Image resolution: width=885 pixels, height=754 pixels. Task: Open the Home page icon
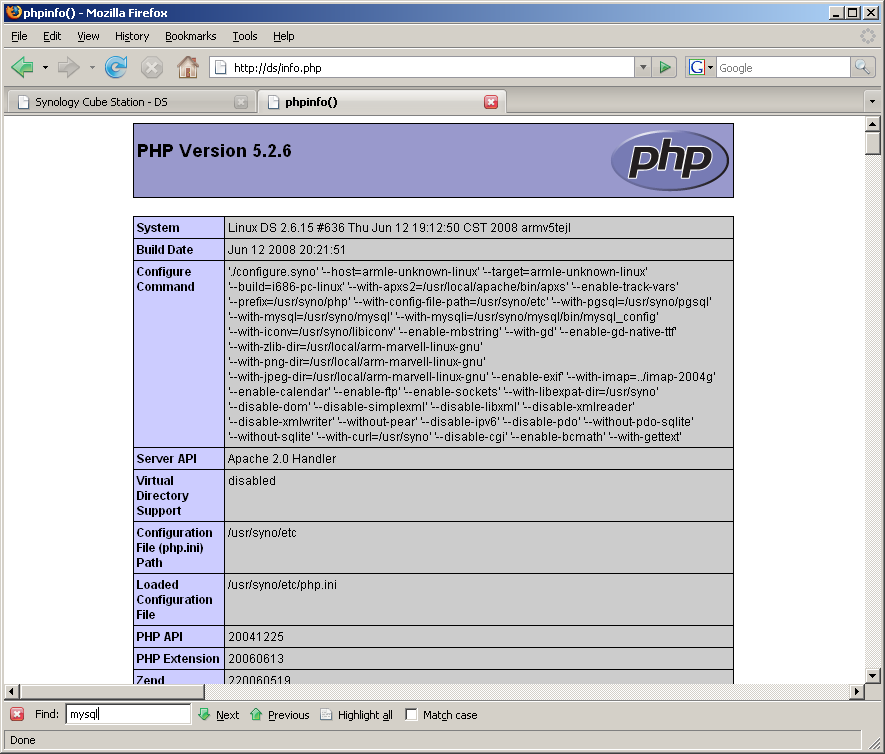pyautogui.click(x=188, y=68)
